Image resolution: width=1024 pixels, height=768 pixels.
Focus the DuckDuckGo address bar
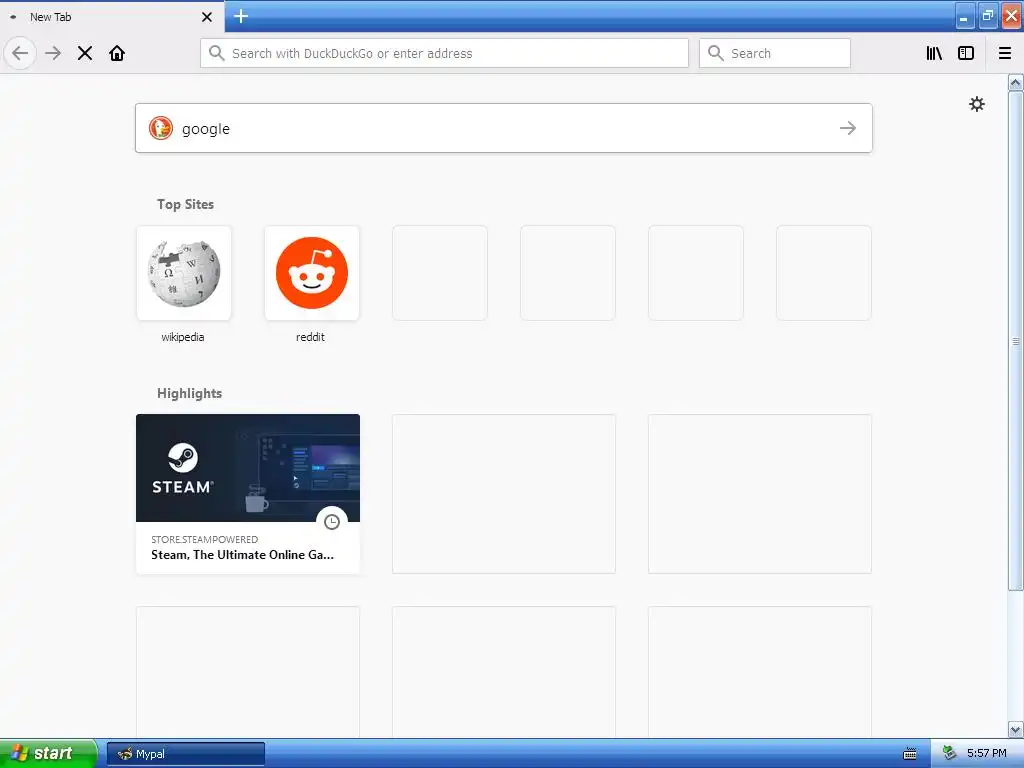[x=444, y=53]
